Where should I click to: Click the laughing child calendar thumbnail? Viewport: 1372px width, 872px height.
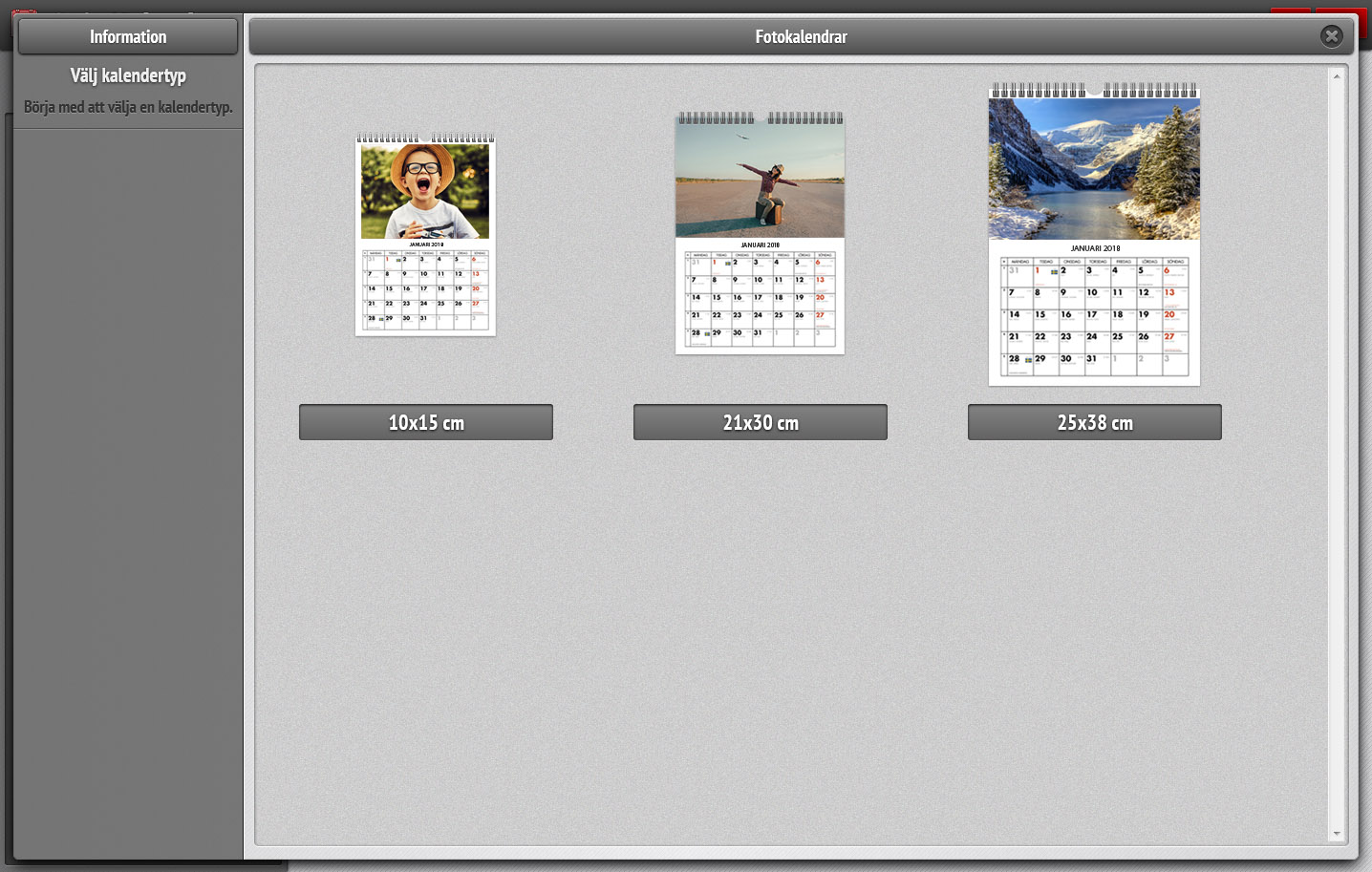[425, 235]
